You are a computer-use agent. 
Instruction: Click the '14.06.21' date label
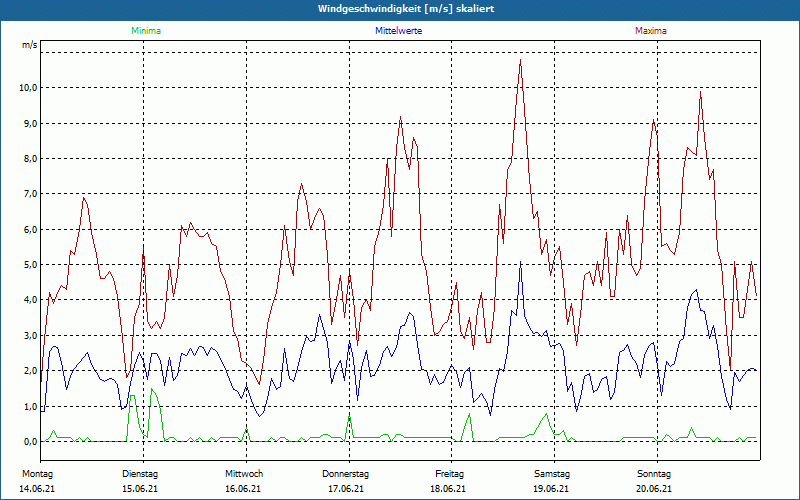37,489
